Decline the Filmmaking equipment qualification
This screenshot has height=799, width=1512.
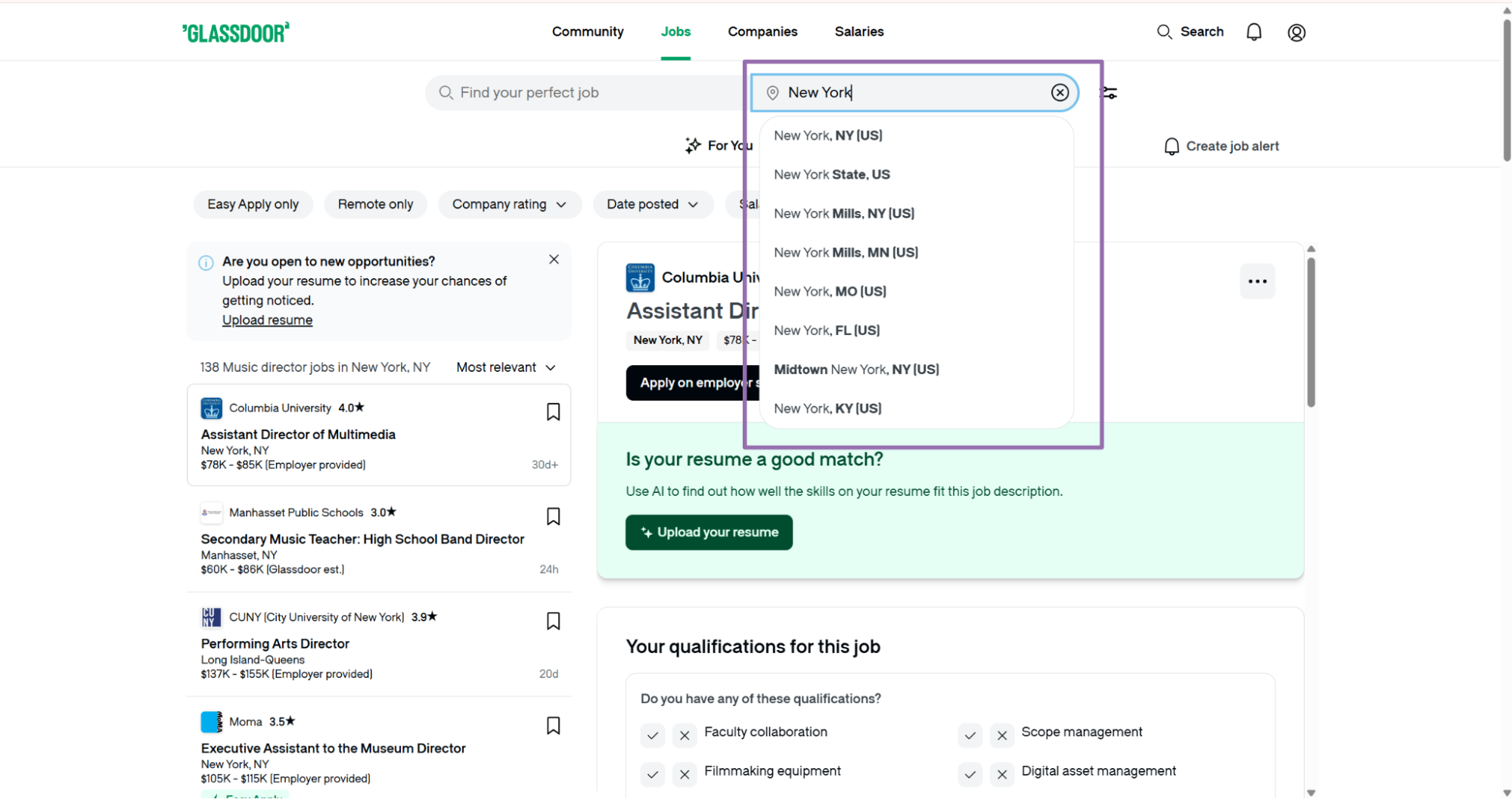[685, 774]
